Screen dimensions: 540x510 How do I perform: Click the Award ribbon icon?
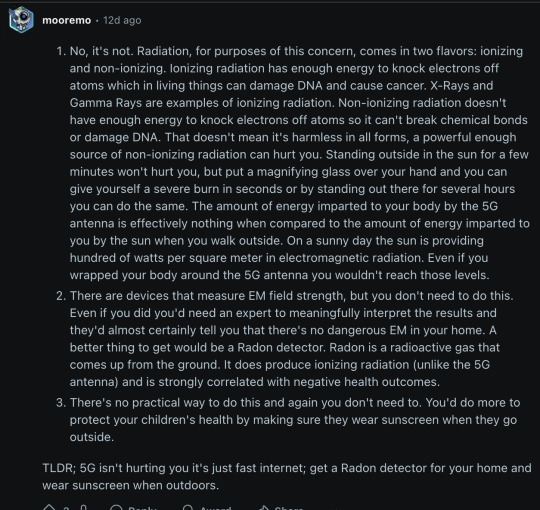tap(188, 508)
